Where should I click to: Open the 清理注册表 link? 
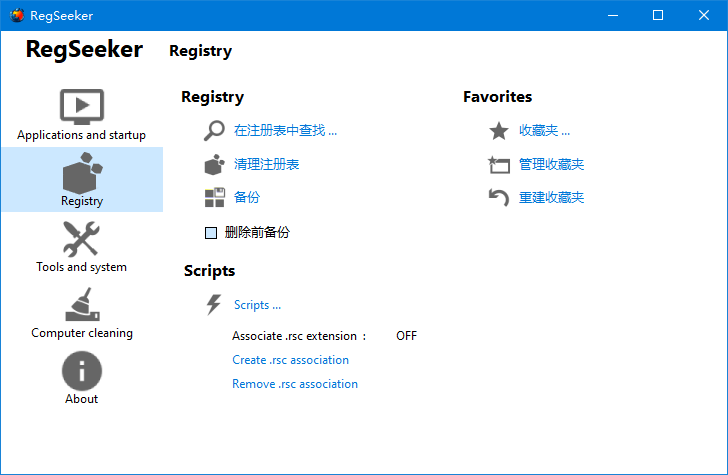[266, 164]
